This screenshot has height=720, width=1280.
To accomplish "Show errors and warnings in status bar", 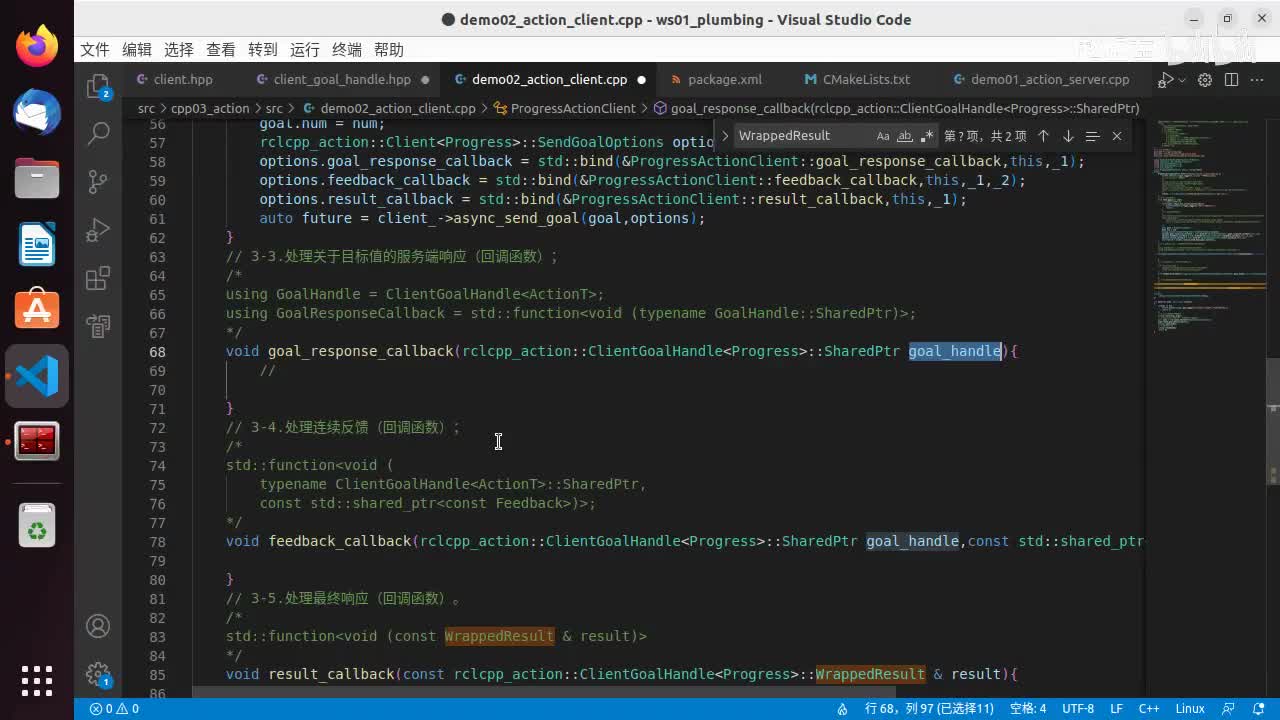I will click(x=114, y=709).
